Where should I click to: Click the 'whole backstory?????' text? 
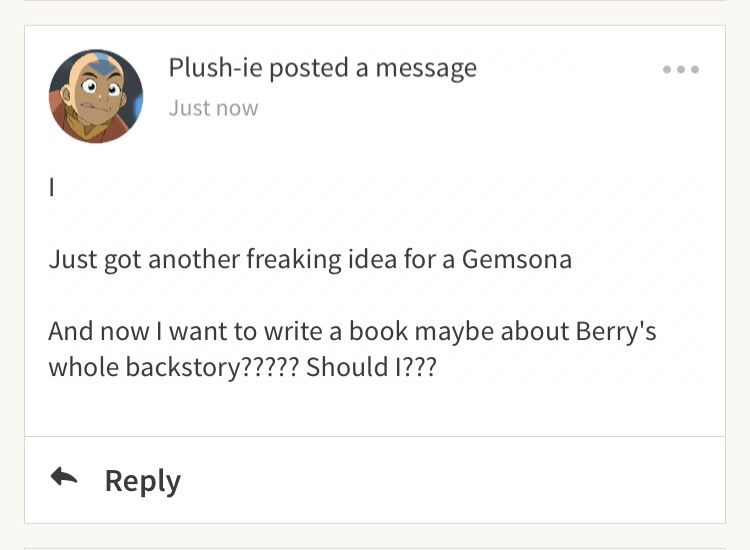pos(174,367)
